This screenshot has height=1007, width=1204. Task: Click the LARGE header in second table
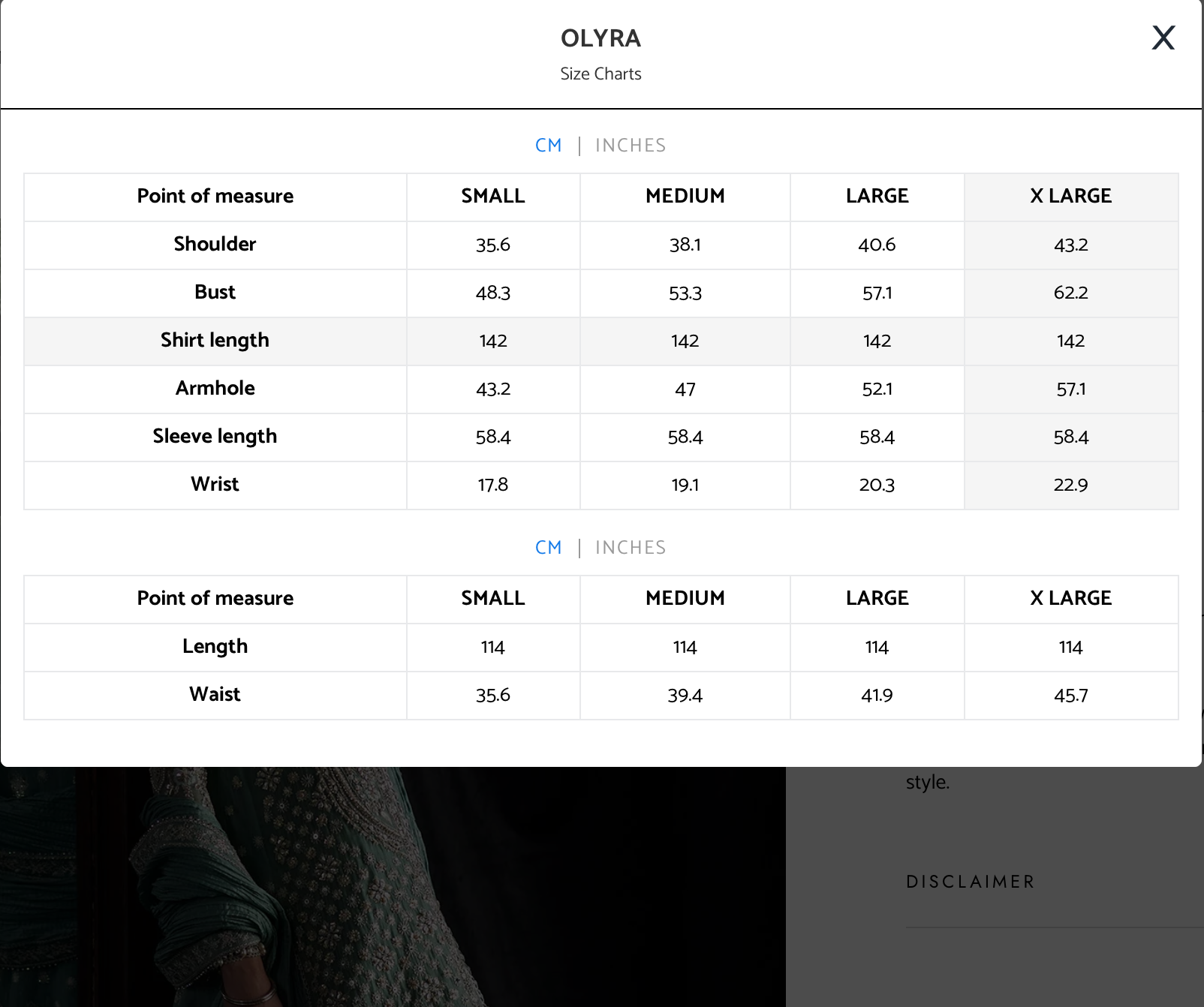pyautogui.click(x=877, y=599)
